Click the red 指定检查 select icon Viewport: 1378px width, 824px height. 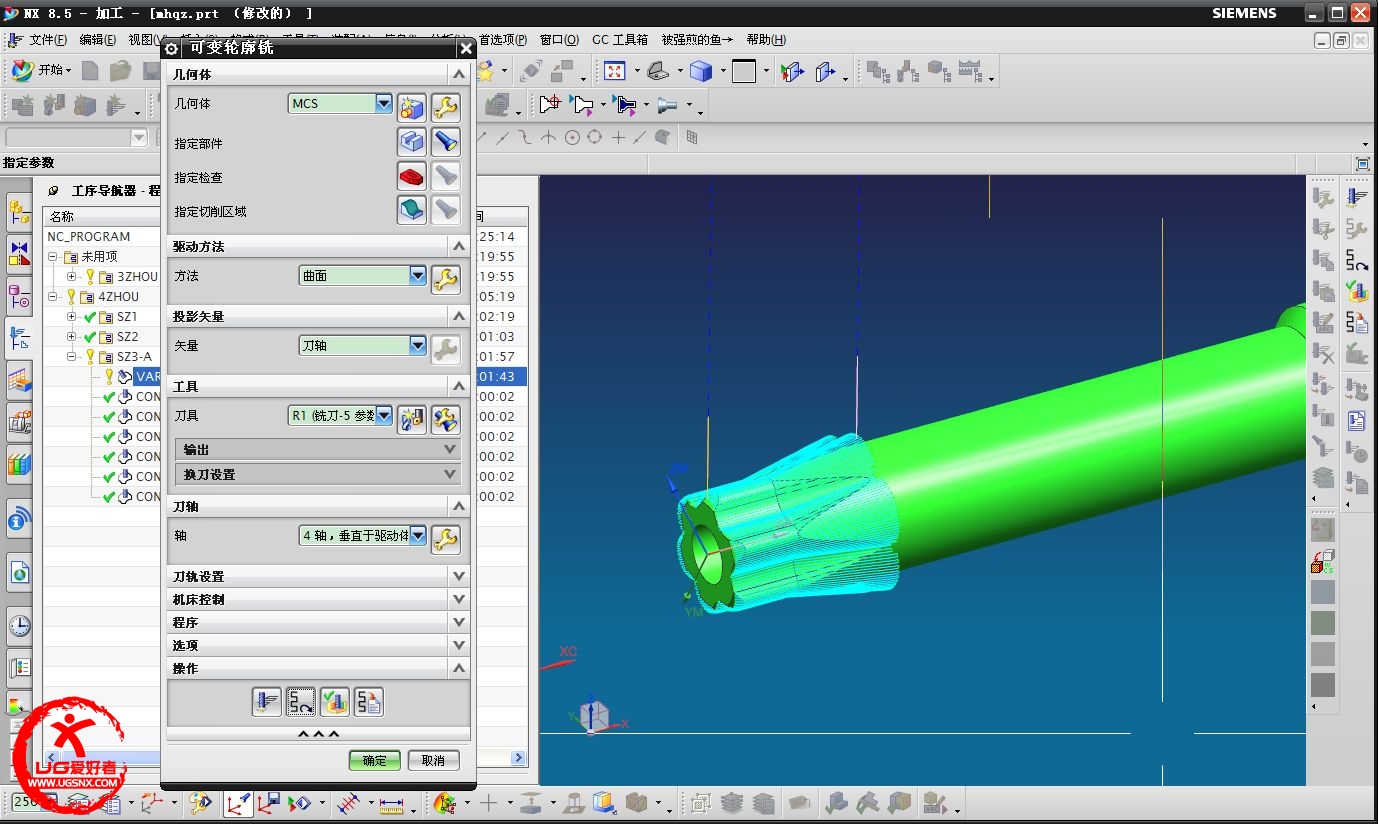(411, 176)
